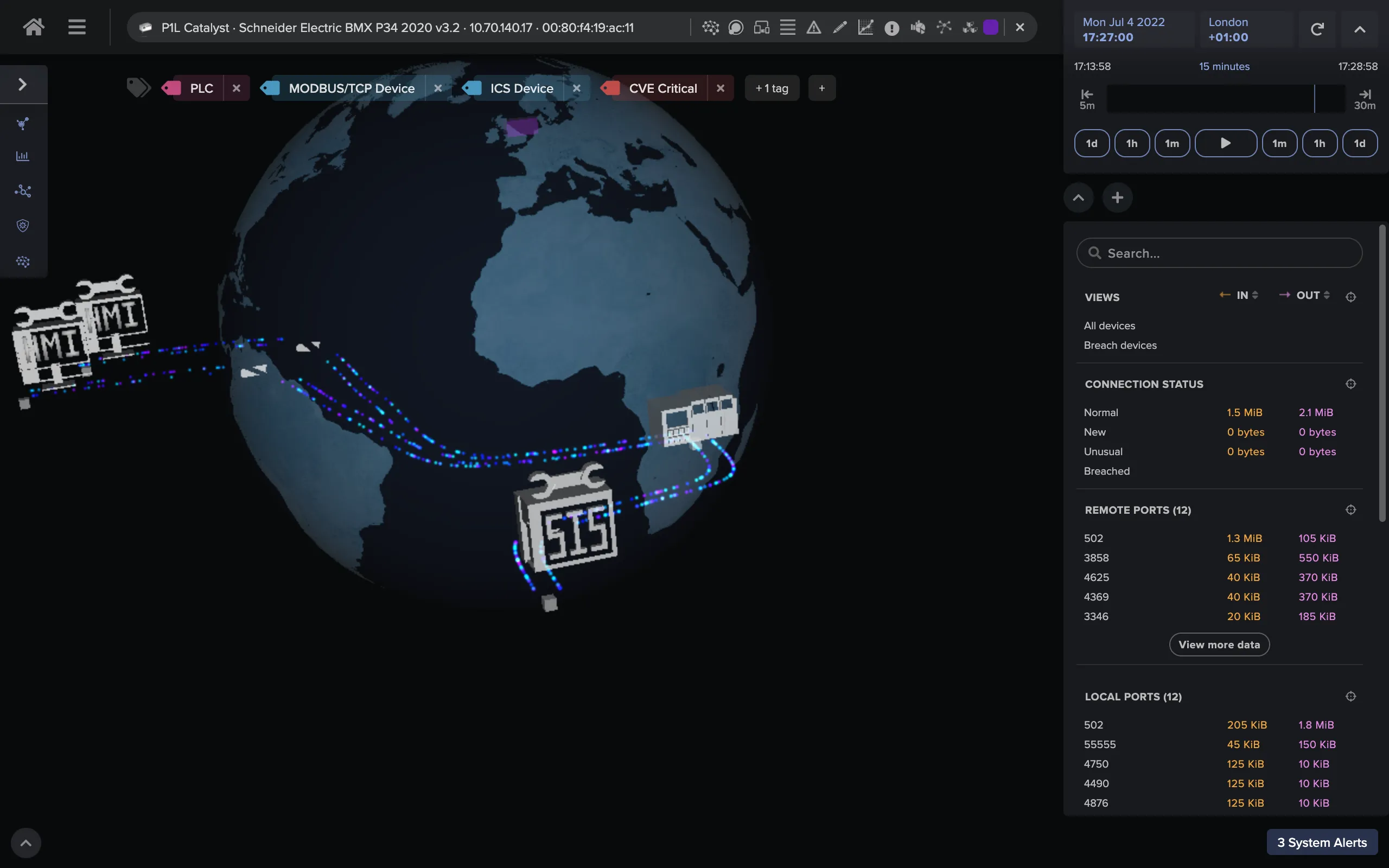Screen dimensions: 1389x868
Task: Click the shield icon in left sidebar
Action: point(23,226)
